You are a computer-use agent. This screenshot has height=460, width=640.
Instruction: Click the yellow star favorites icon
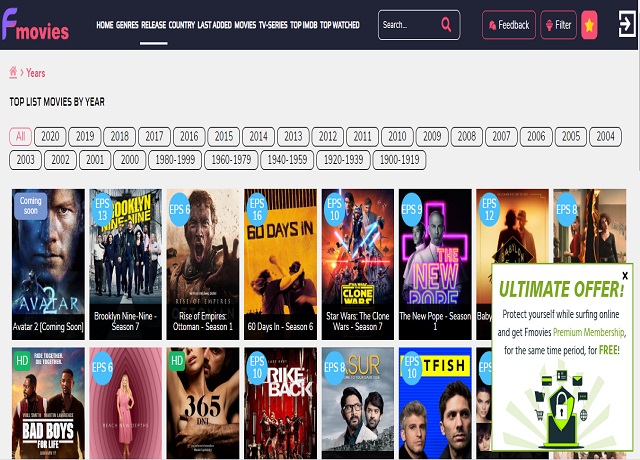point(589,25)
